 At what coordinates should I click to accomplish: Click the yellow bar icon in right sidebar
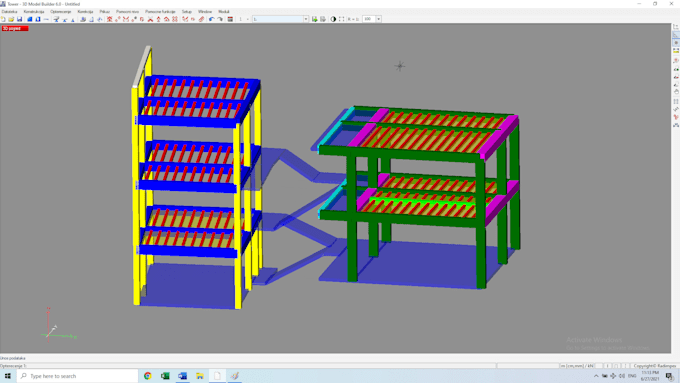point(676,51)
